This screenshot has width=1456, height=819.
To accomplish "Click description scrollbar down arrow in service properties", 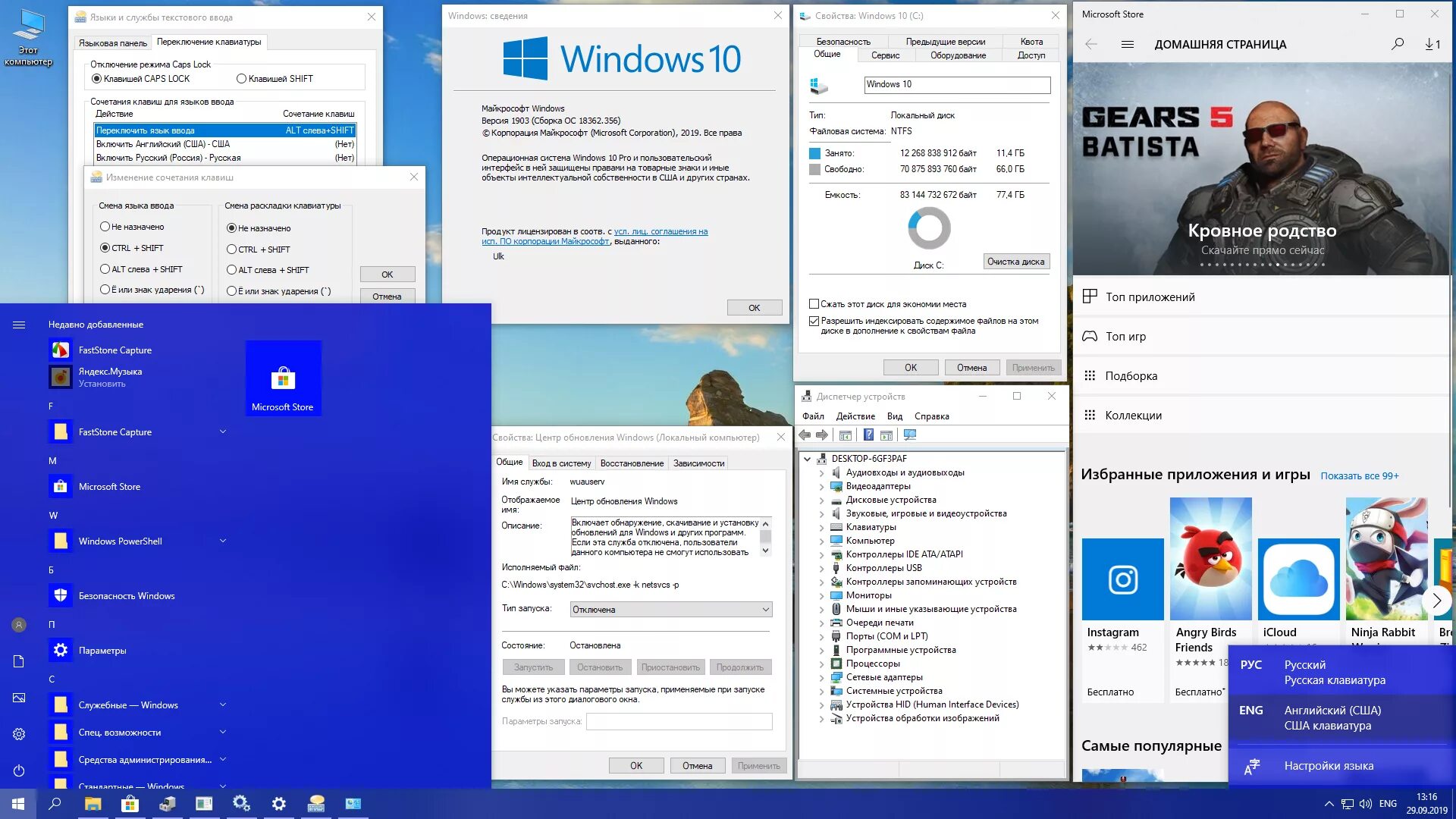I will (765, 551).
